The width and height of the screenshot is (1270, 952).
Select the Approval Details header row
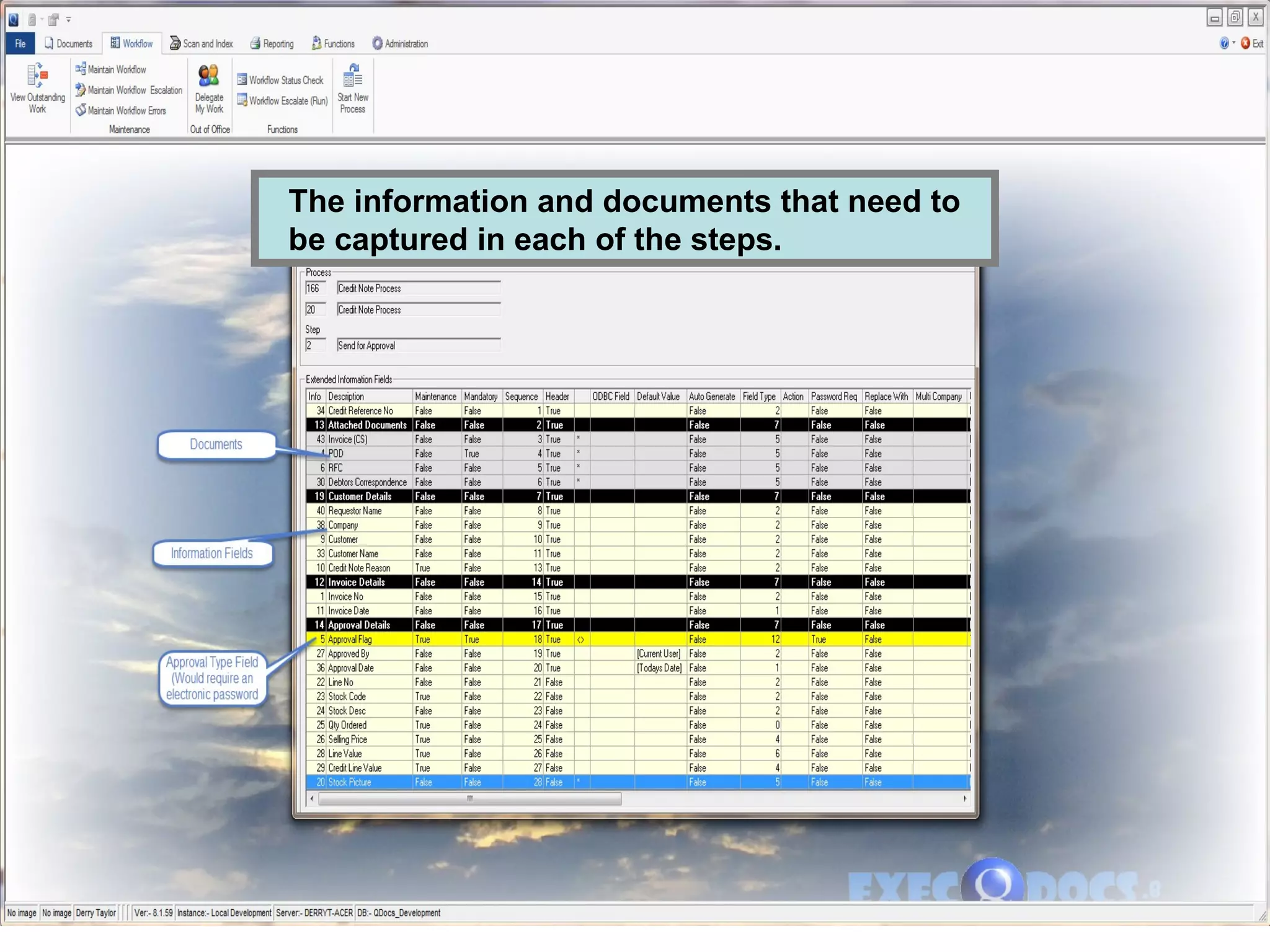click(637, 625)
